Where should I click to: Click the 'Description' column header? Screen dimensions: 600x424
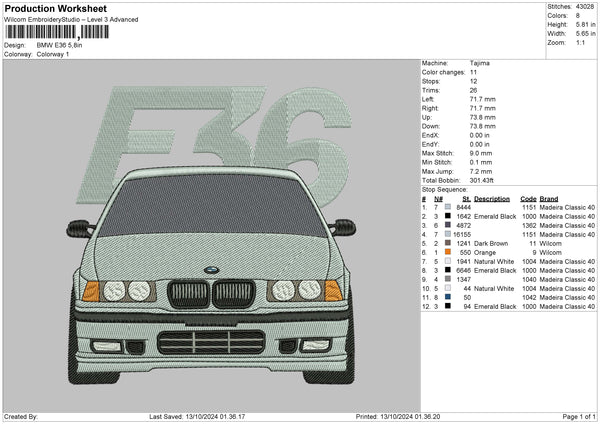[x=492, y=199]
